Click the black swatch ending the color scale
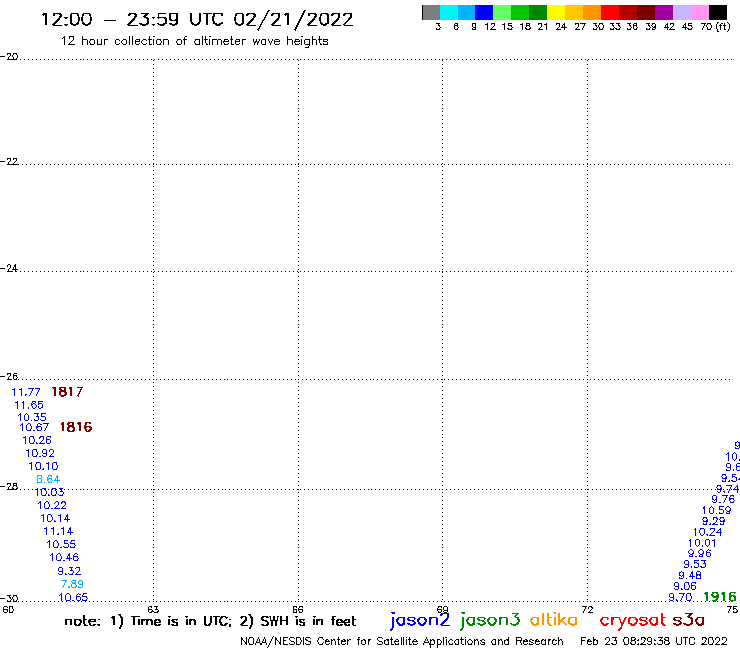 (x=717, y=12)
